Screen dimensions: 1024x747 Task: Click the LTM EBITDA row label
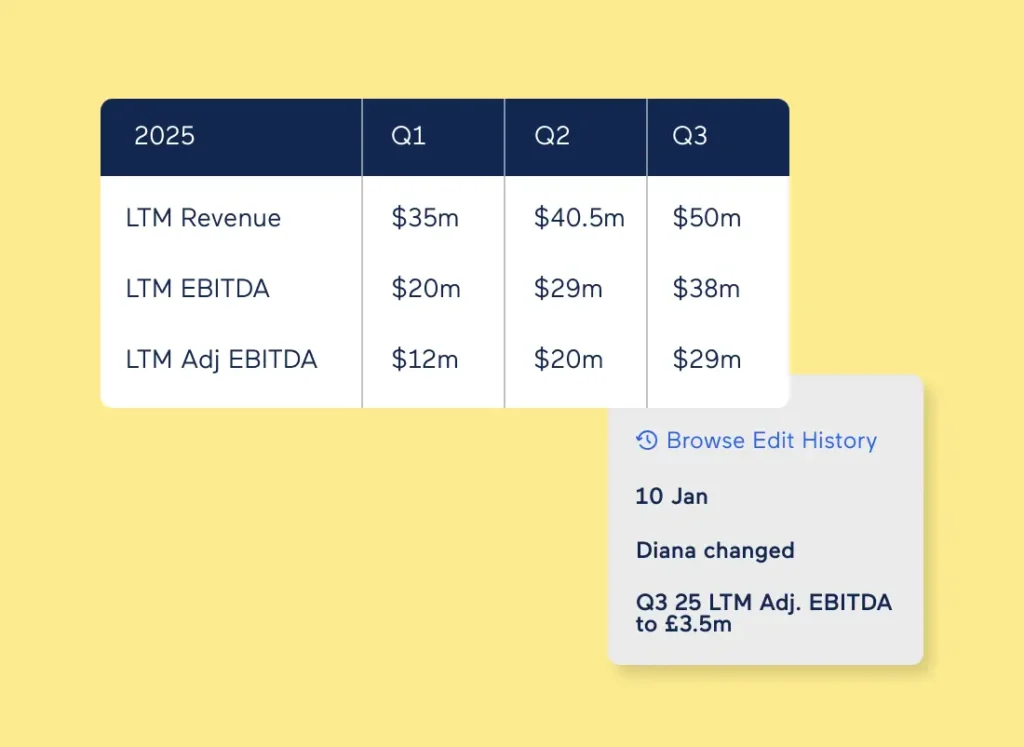(x=198, y=289)
